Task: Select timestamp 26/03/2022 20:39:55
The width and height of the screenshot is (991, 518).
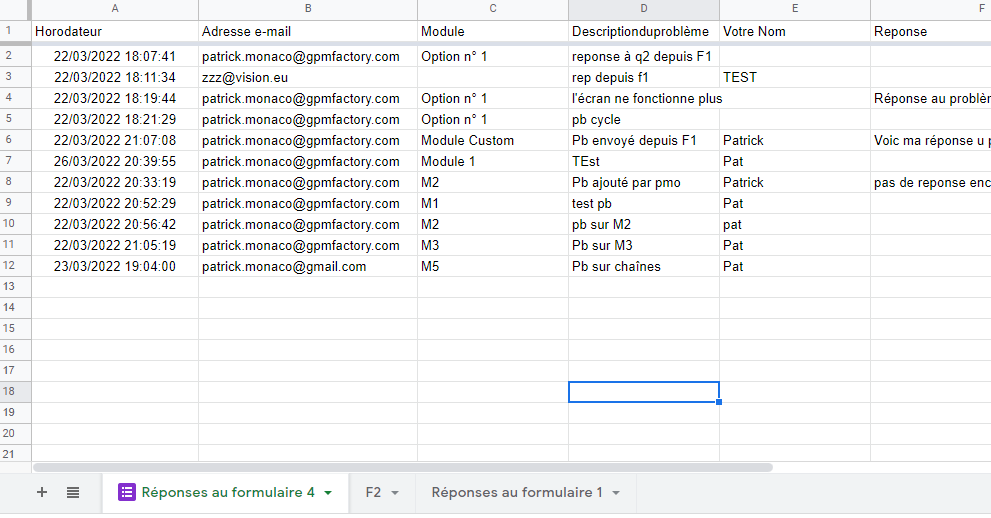Action: click(x=115, y=161)
